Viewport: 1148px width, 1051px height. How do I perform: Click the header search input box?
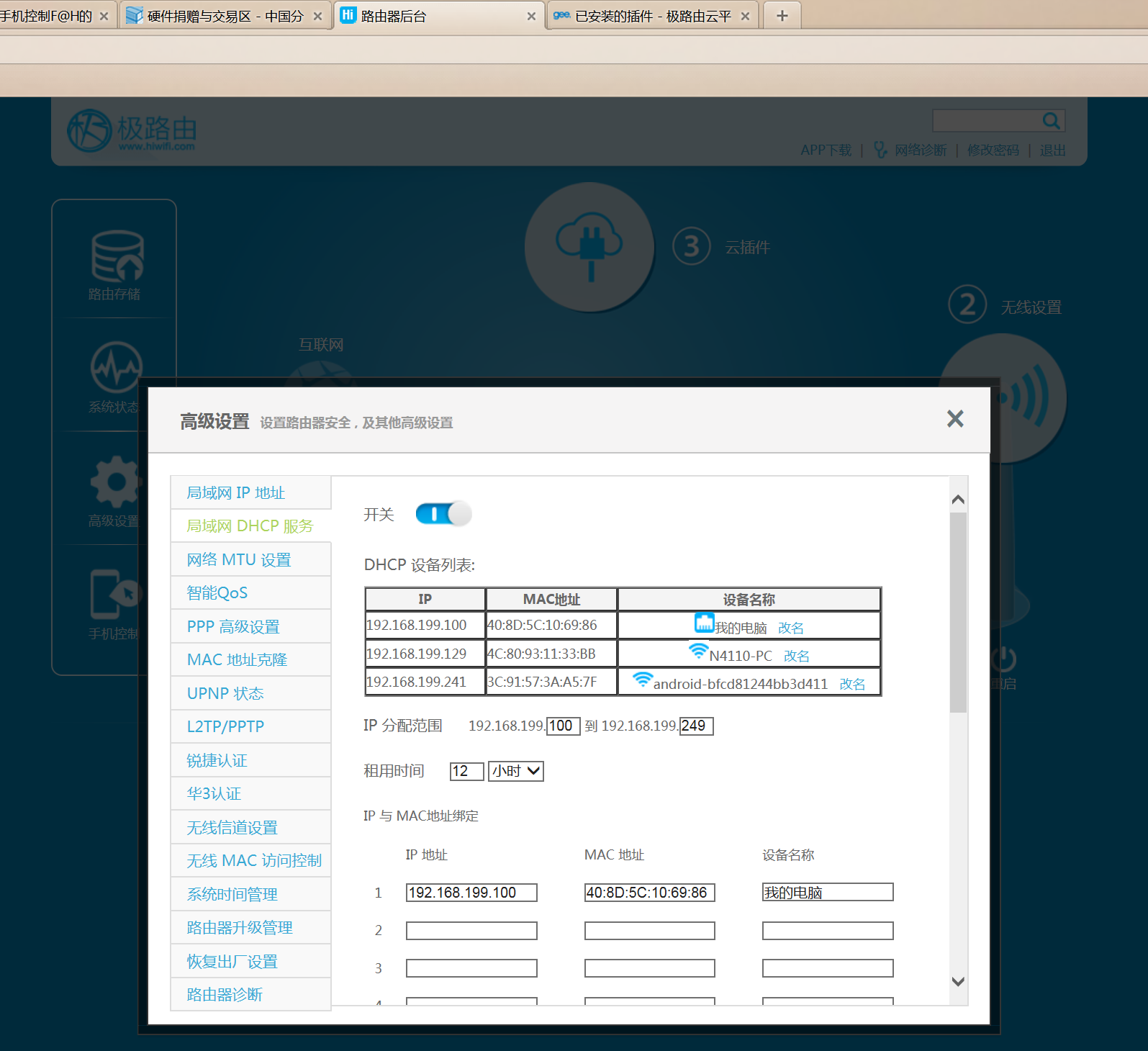click(x=986, y=121)
